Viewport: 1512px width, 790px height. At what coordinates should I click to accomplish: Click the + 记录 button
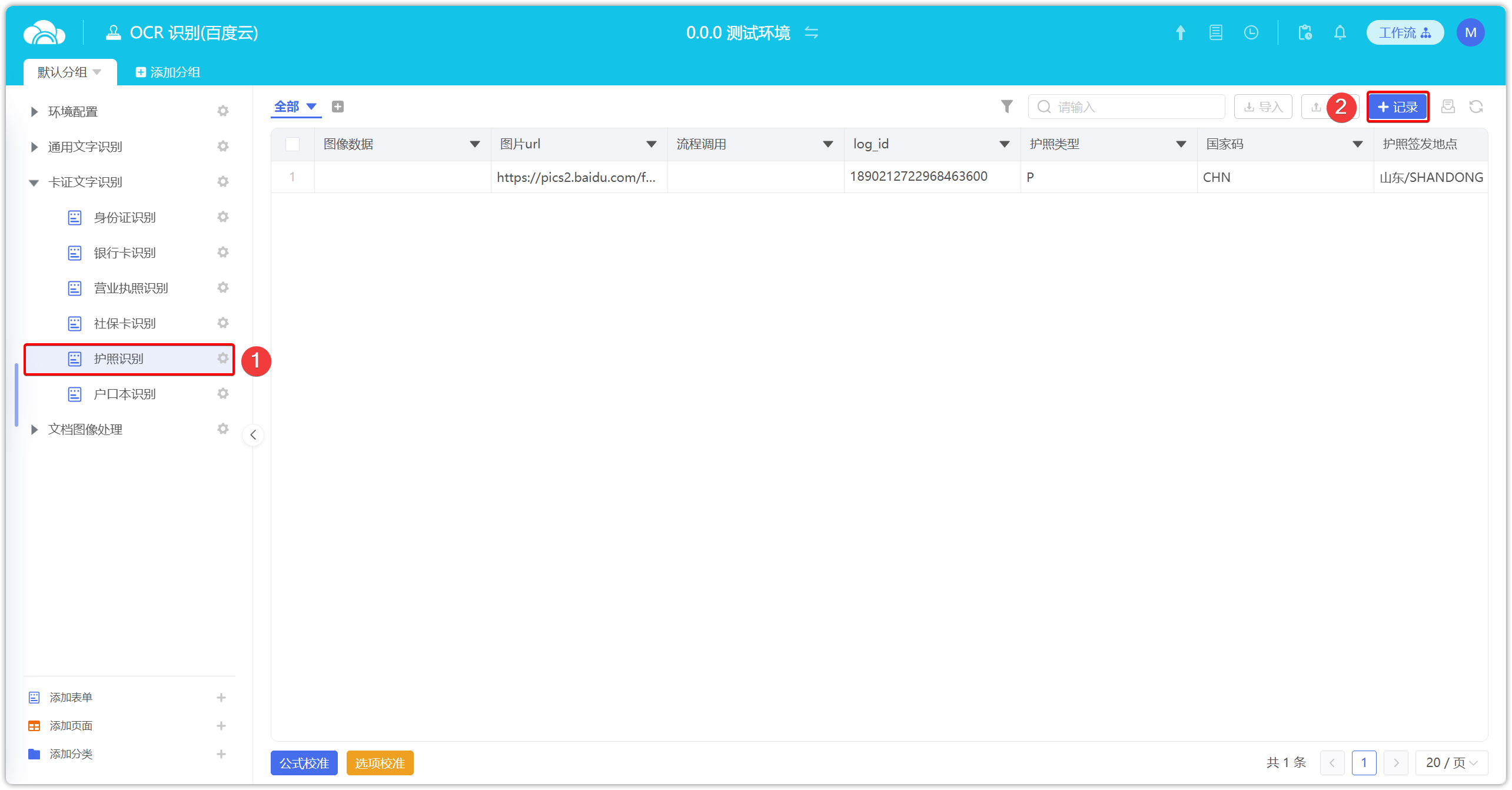tap(1397, 107)
